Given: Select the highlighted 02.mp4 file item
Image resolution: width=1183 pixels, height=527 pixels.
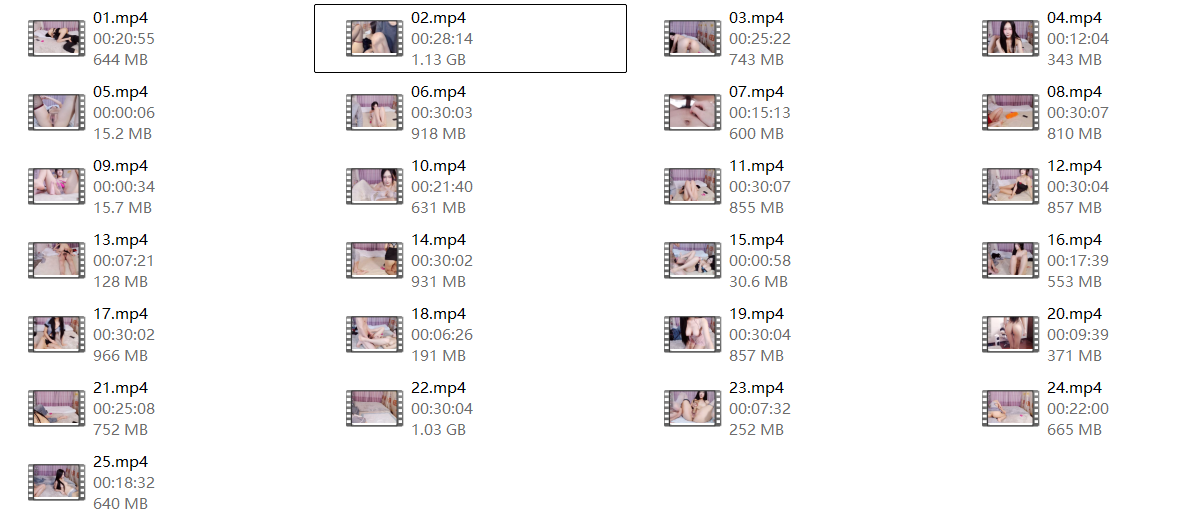Looking at the screenshot, I should tap(470, 38).
